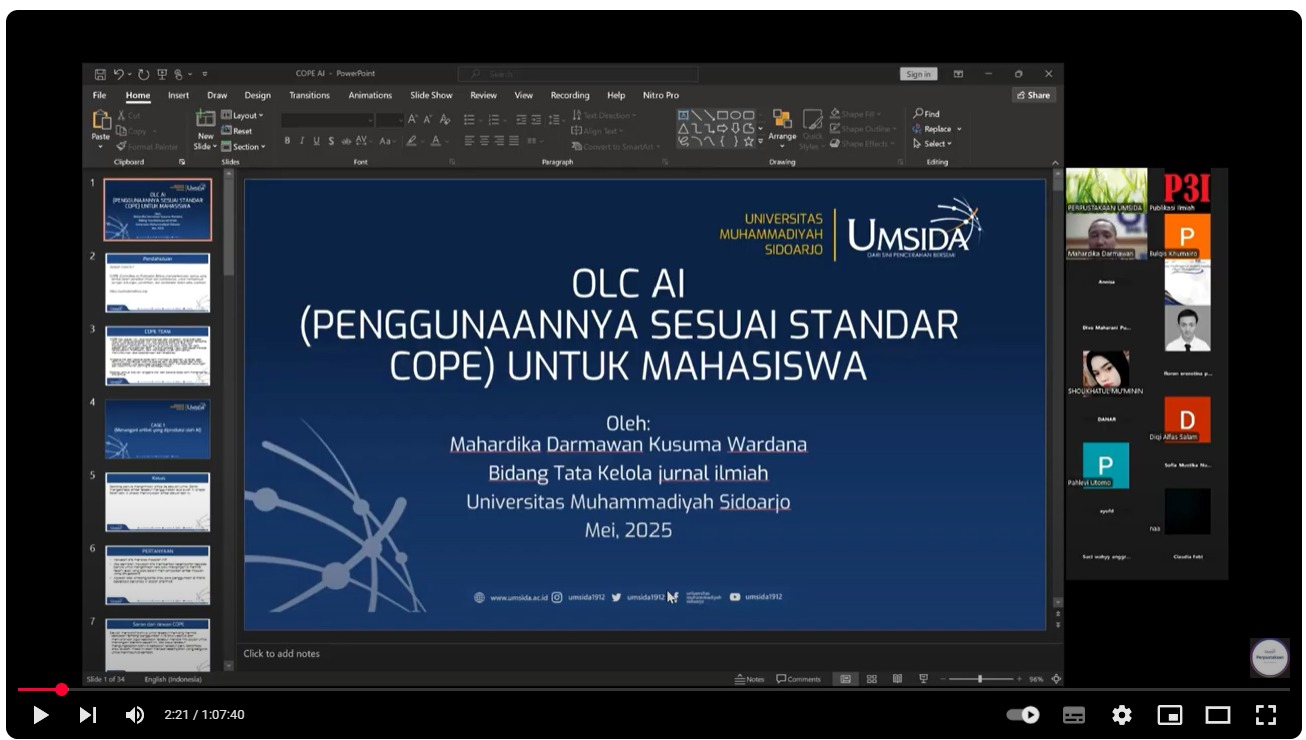Mute the video volume

[135, 715]
